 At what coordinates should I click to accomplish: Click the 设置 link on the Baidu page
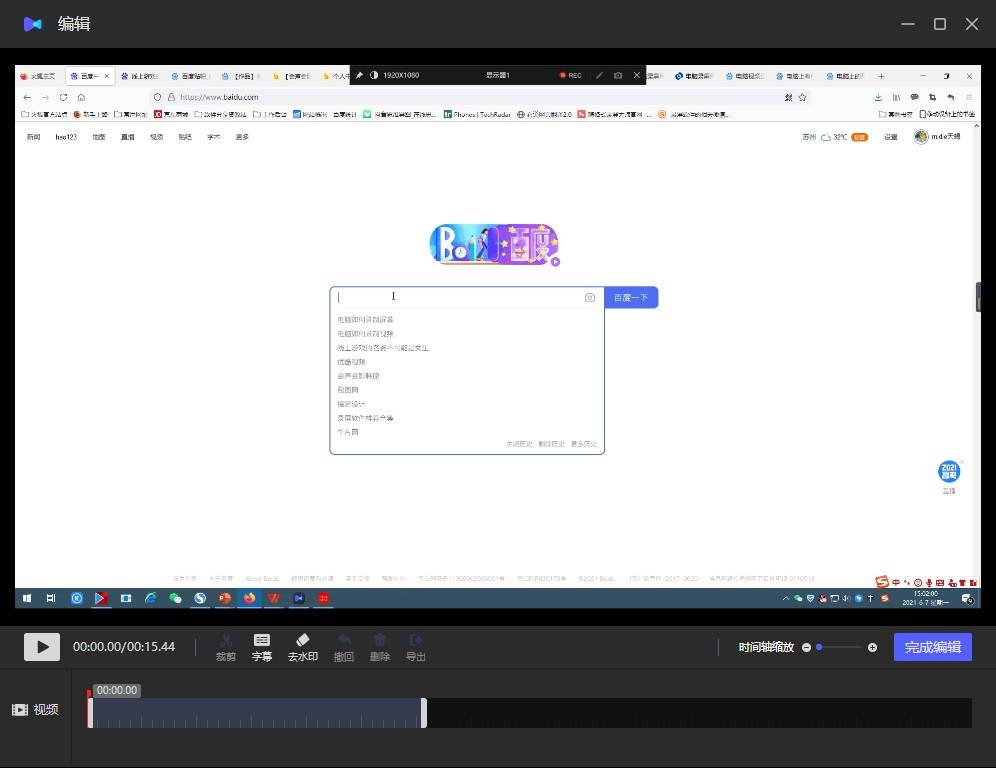point(891,137)
